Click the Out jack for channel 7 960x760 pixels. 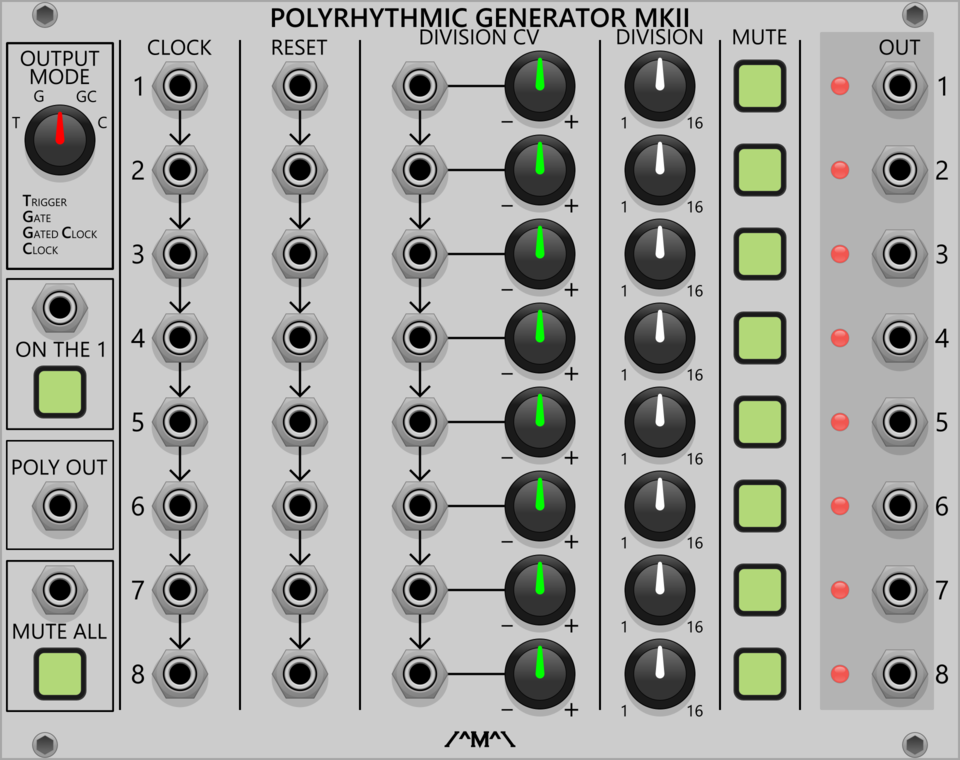point(900,590)
